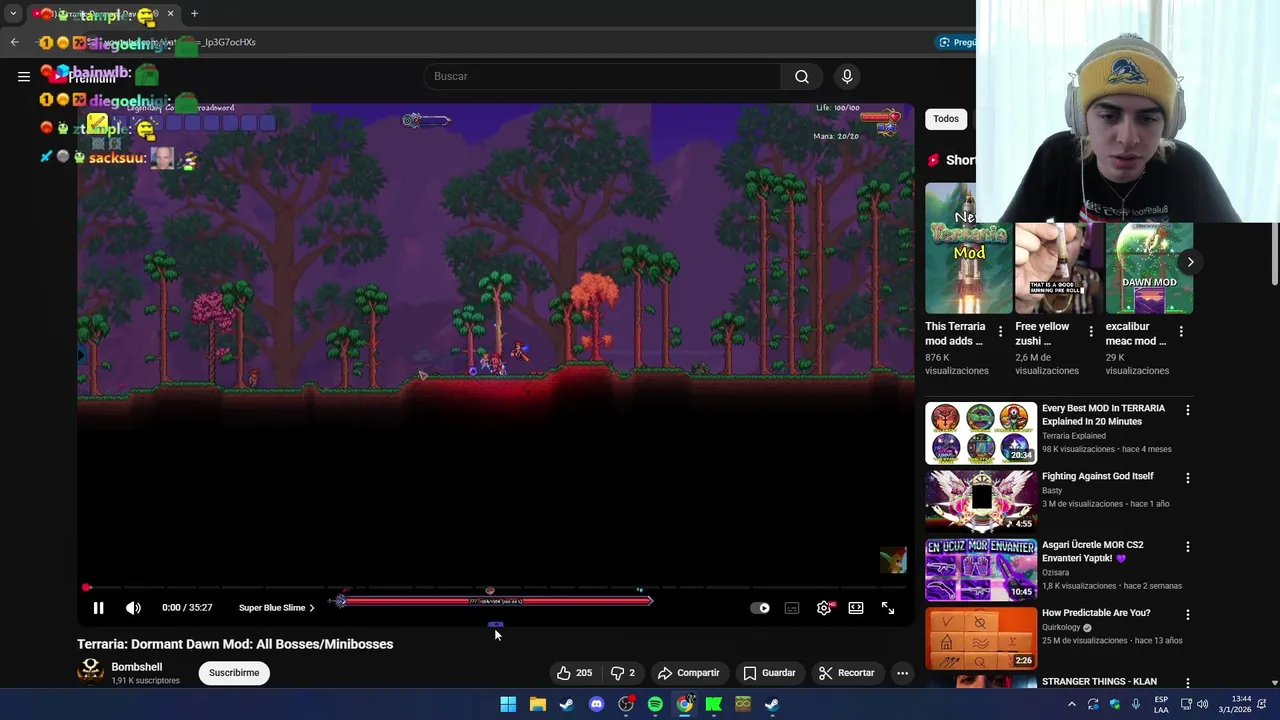Open the tab search dropdown arrow
Viewport: 1280px width, 720px height.
[x=13, y=14]
